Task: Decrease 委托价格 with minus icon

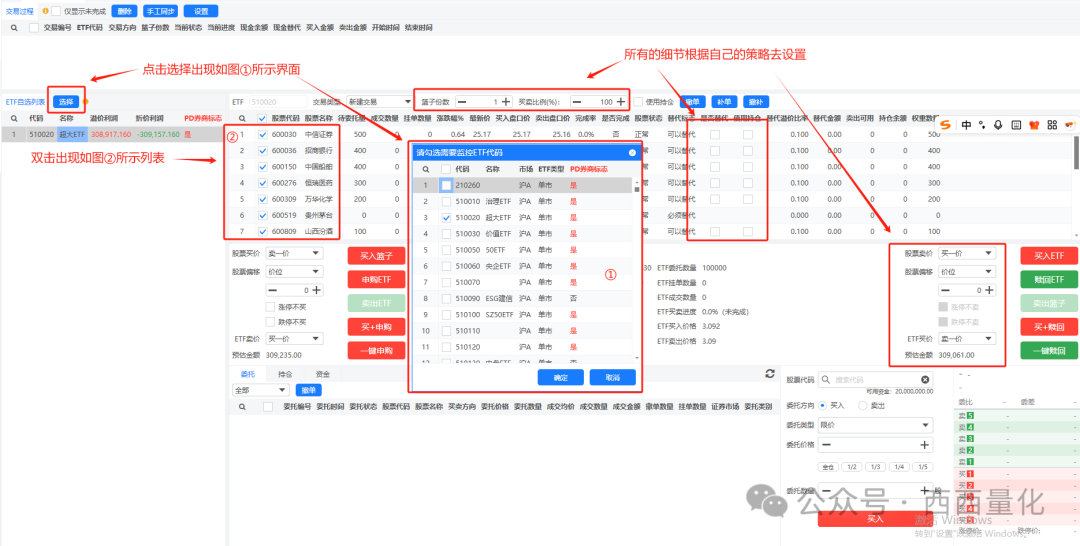Action: tap(826, 445)
